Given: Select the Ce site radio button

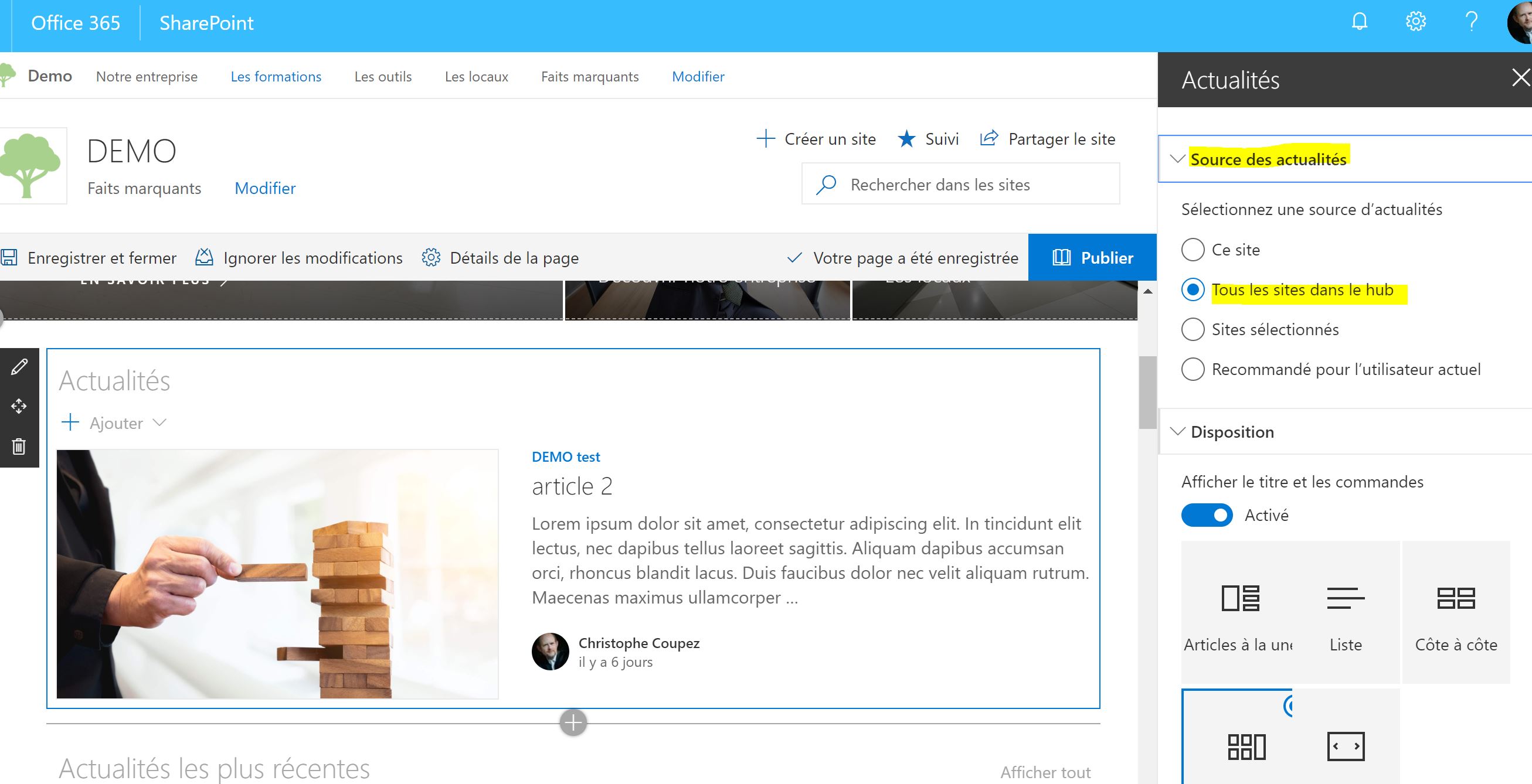Looking at the screenshot, I should click(1193, 250).
